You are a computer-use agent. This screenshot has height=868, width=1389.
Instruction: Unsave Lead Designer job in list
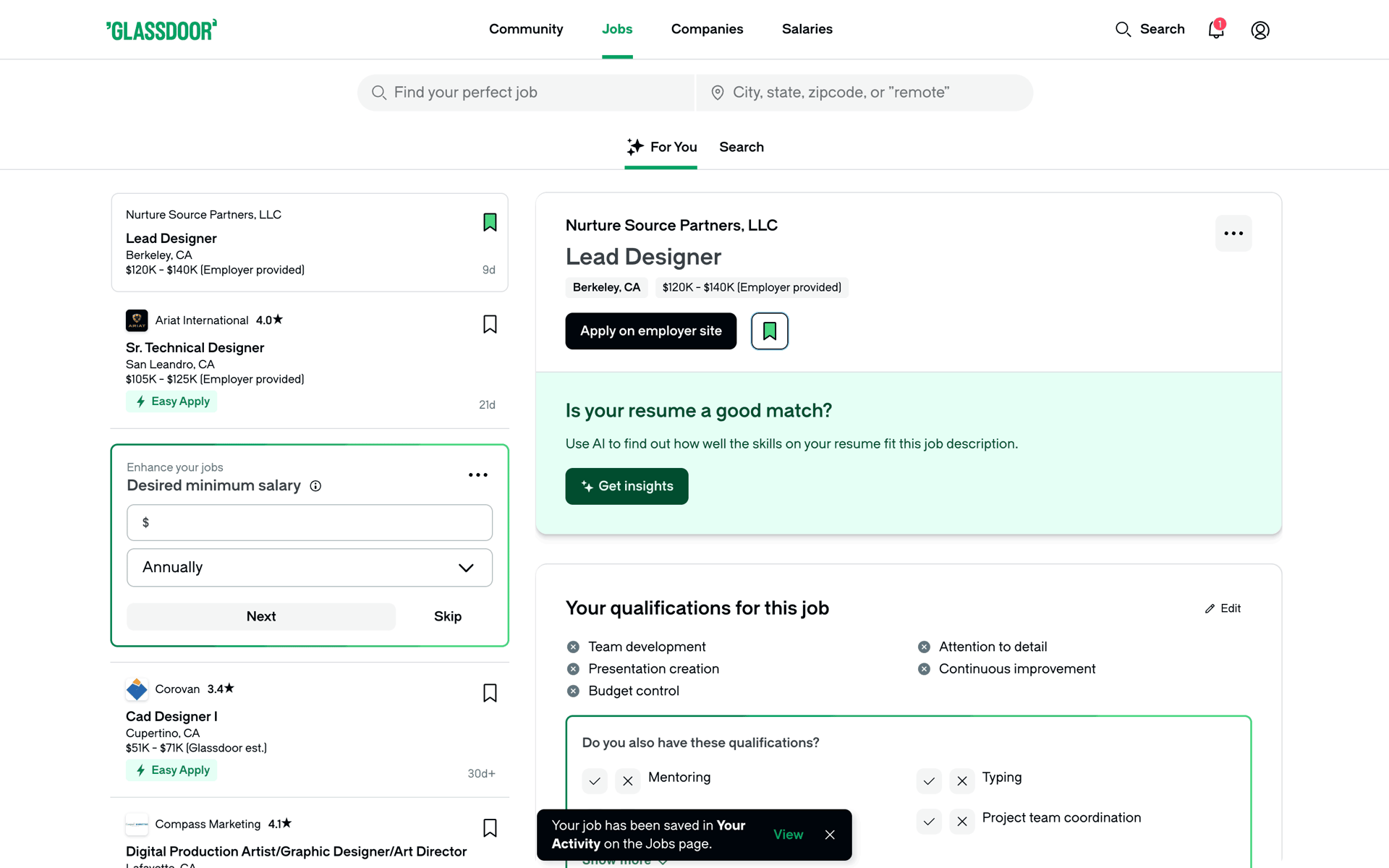pos(490,222)
